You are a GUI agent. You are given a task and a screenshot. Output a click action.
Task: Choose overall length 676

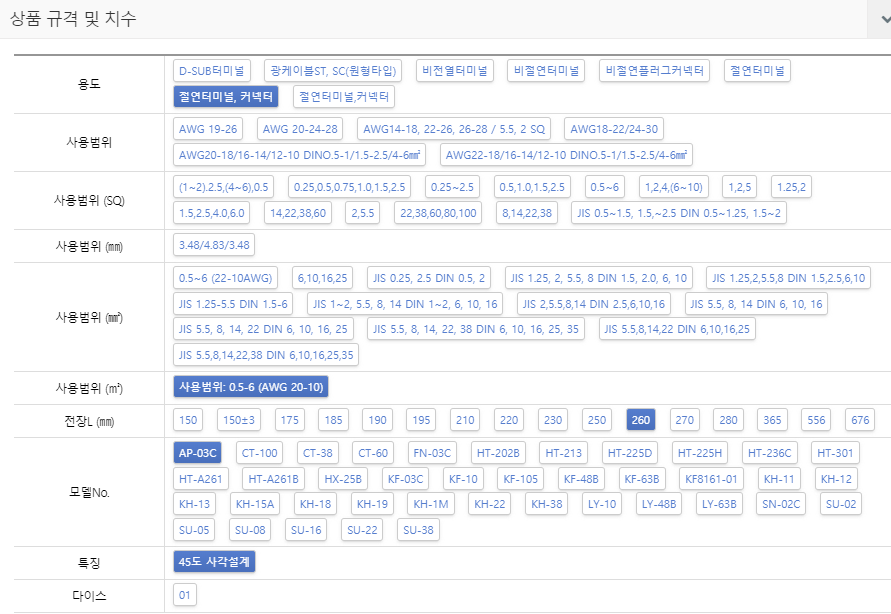(860, 420)
